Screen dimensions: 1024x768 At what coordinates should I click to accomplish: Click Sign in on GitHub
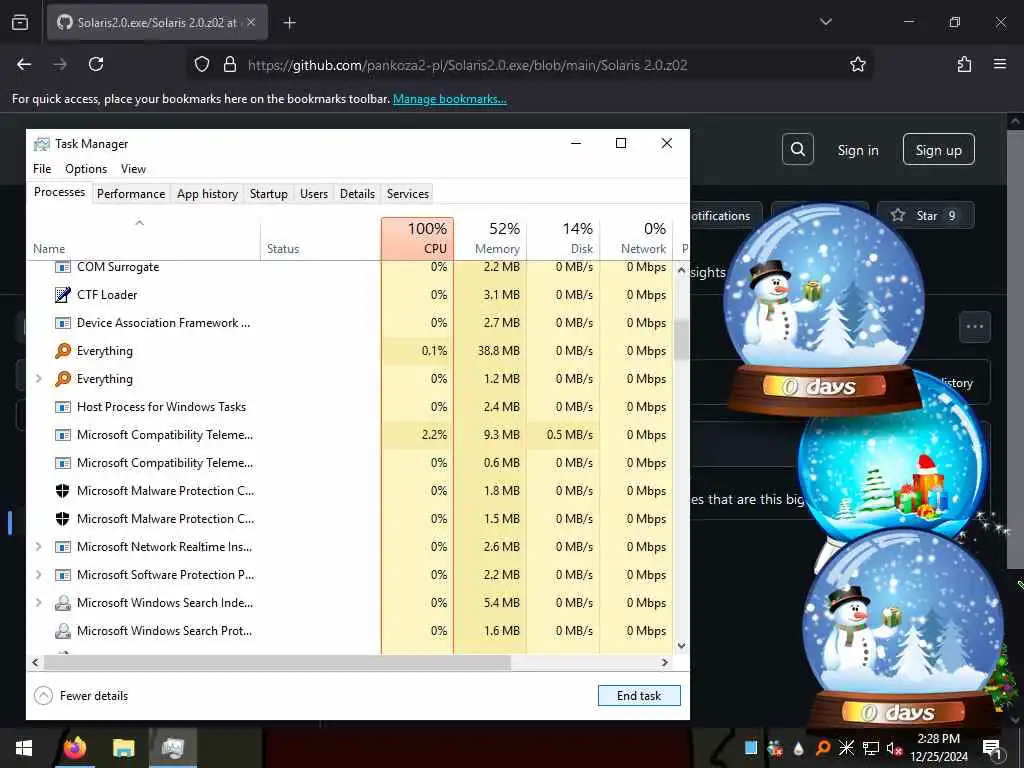(857, 150)
